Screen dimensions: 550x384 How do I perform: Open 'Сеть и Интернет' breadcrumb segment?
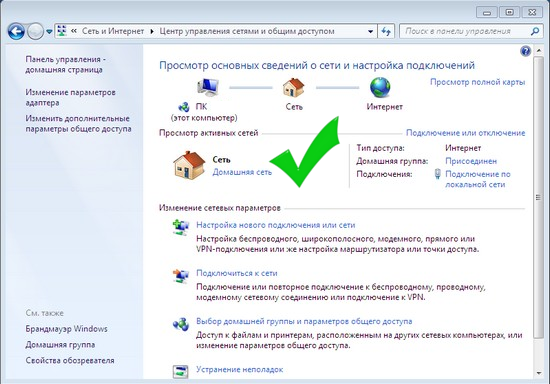coord(113,31)
